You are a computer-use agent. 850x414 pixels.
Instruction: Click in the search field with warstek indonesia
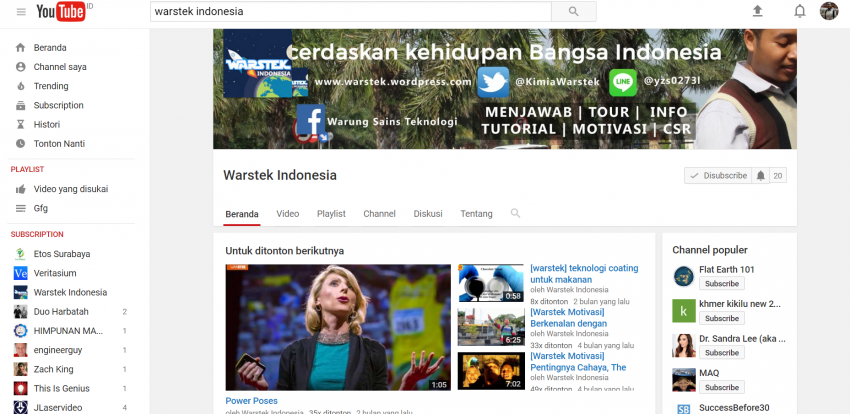351,11
